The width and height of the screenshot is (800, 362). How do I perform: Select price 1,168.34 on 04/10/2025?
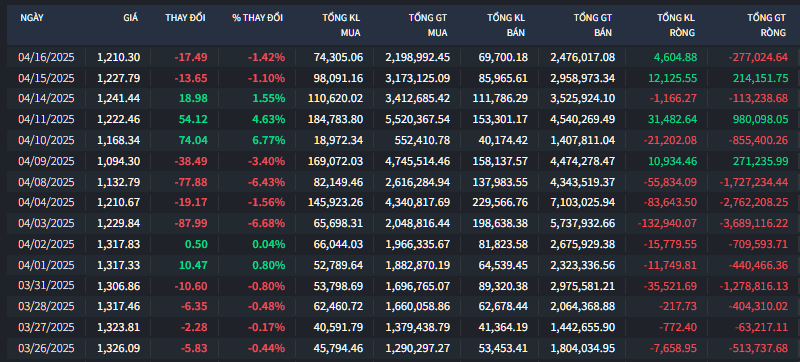click(118, 140)
